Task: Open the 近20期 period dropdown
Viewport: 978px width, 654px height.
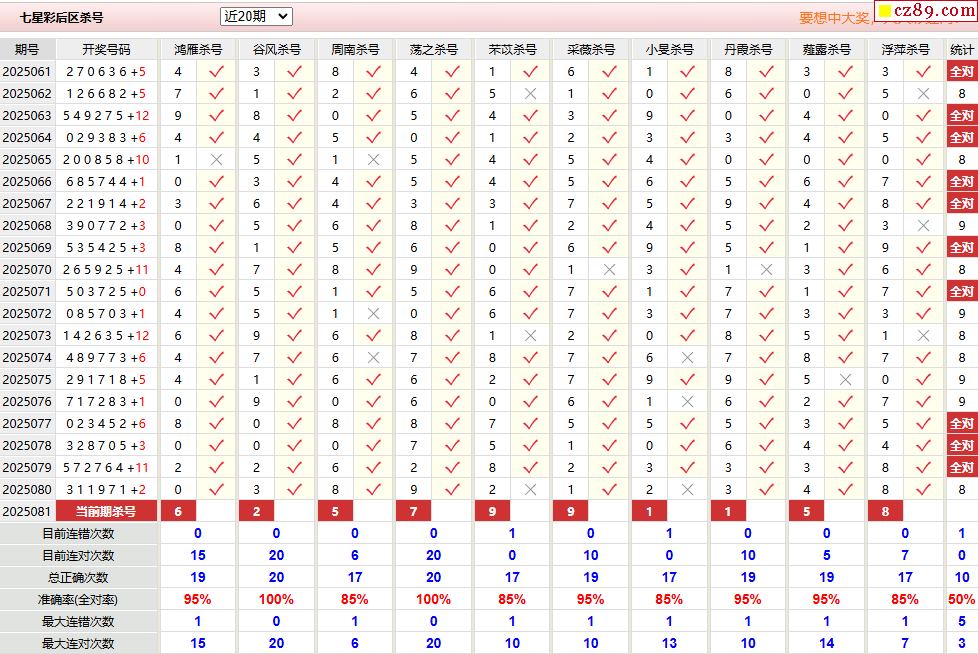Action: coord(256,16)
